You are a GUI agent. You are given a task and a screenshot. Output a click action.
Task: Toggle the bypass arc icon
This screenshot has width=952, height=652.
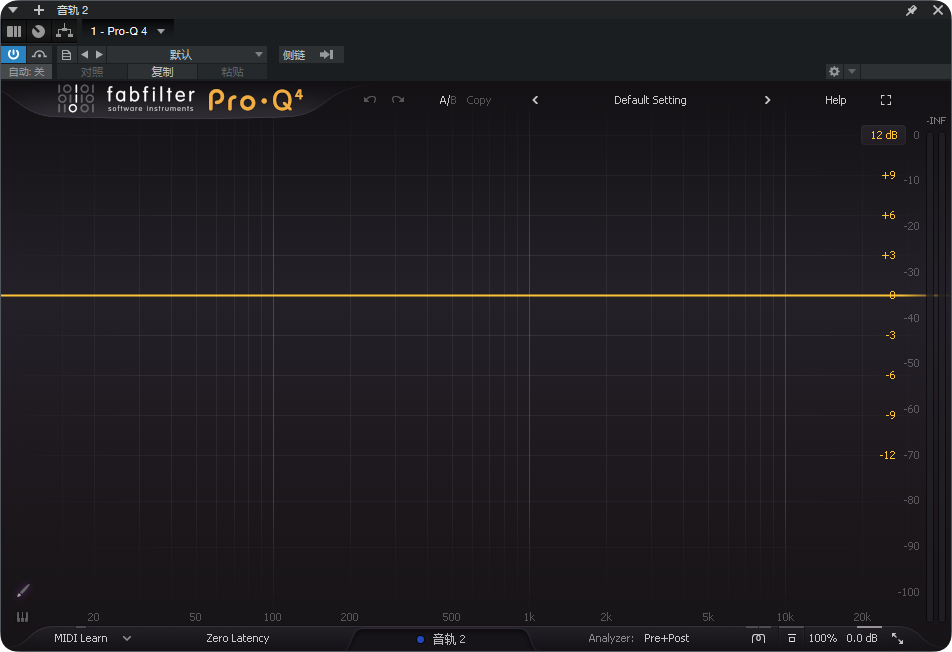coord(39,55)
